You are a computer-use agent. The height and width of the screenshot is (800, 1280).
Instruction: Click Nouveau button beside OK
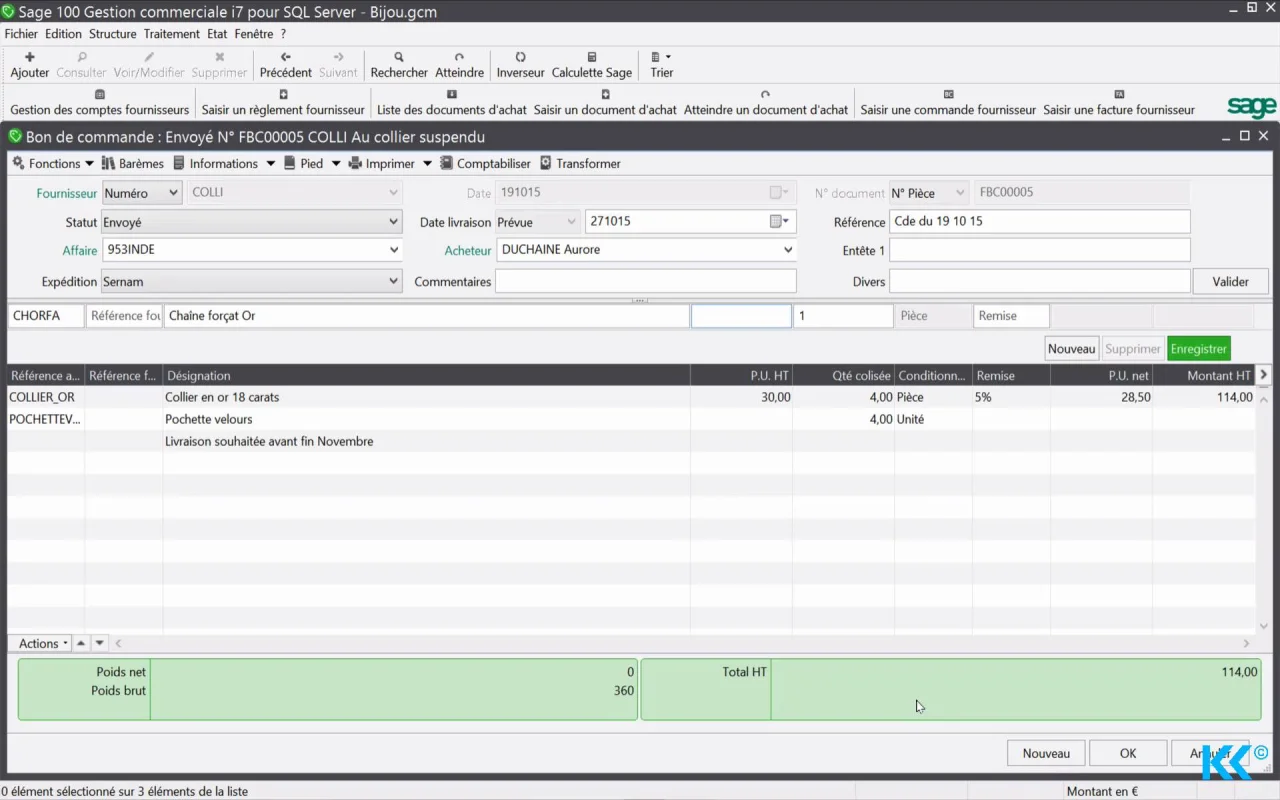(x=1046, y=753)
